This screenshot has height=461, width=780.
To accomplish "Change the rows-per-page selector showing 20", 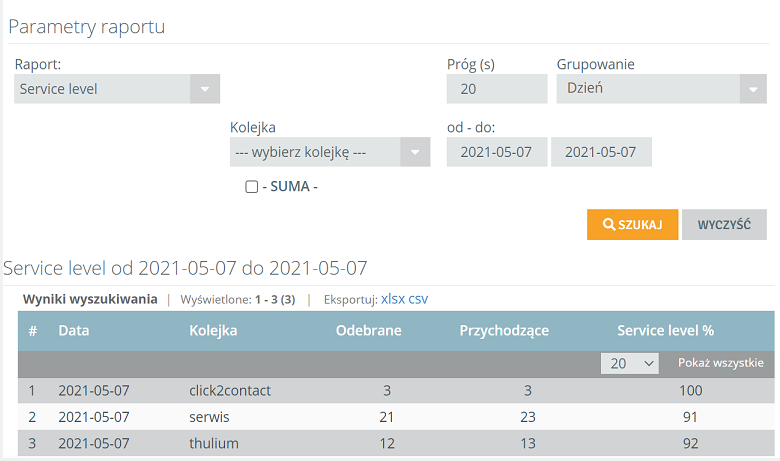I will pyautogui.click(x=630, y=364).
